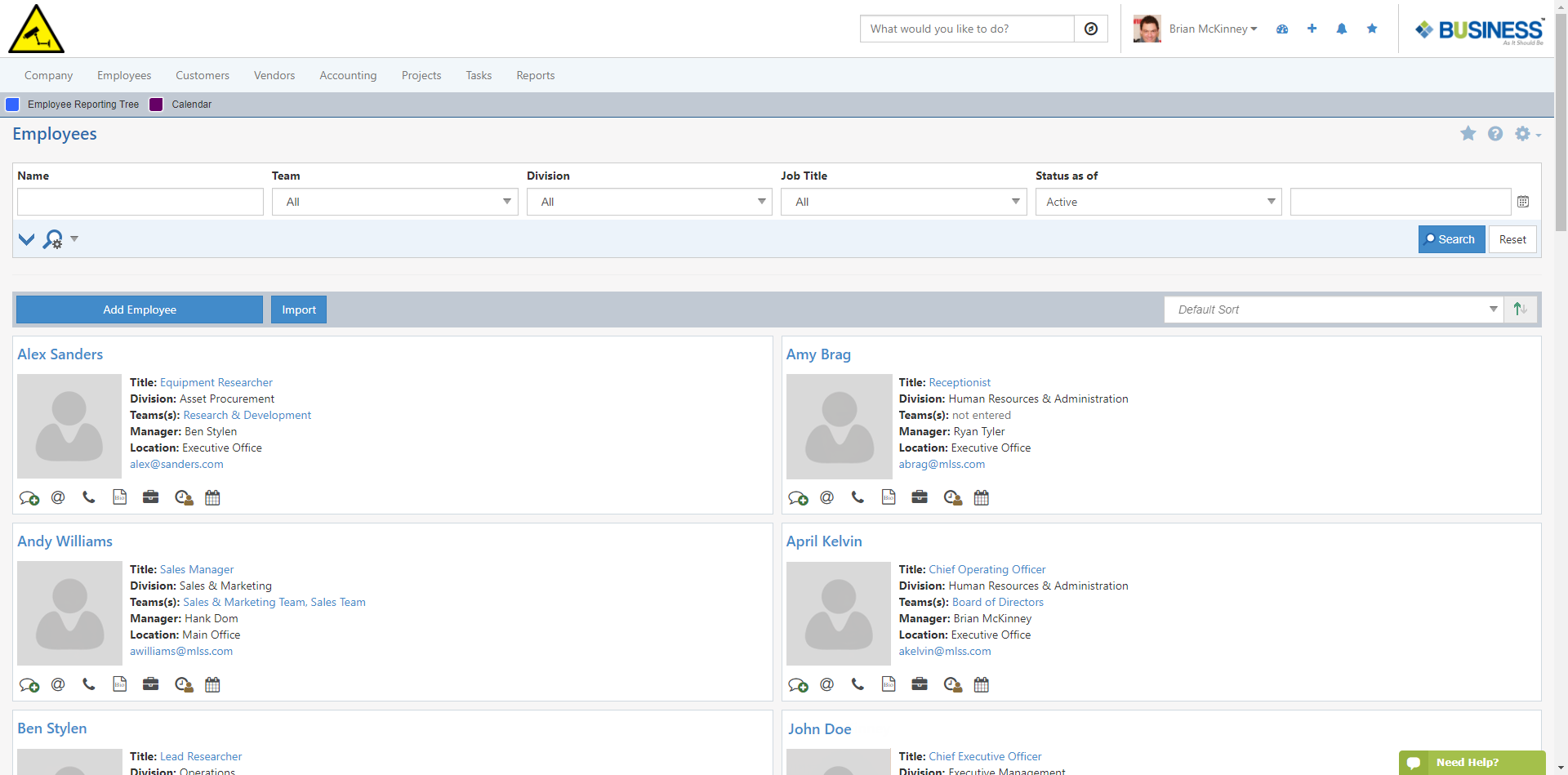Open the Tasks menu

(x=479, y=75)
